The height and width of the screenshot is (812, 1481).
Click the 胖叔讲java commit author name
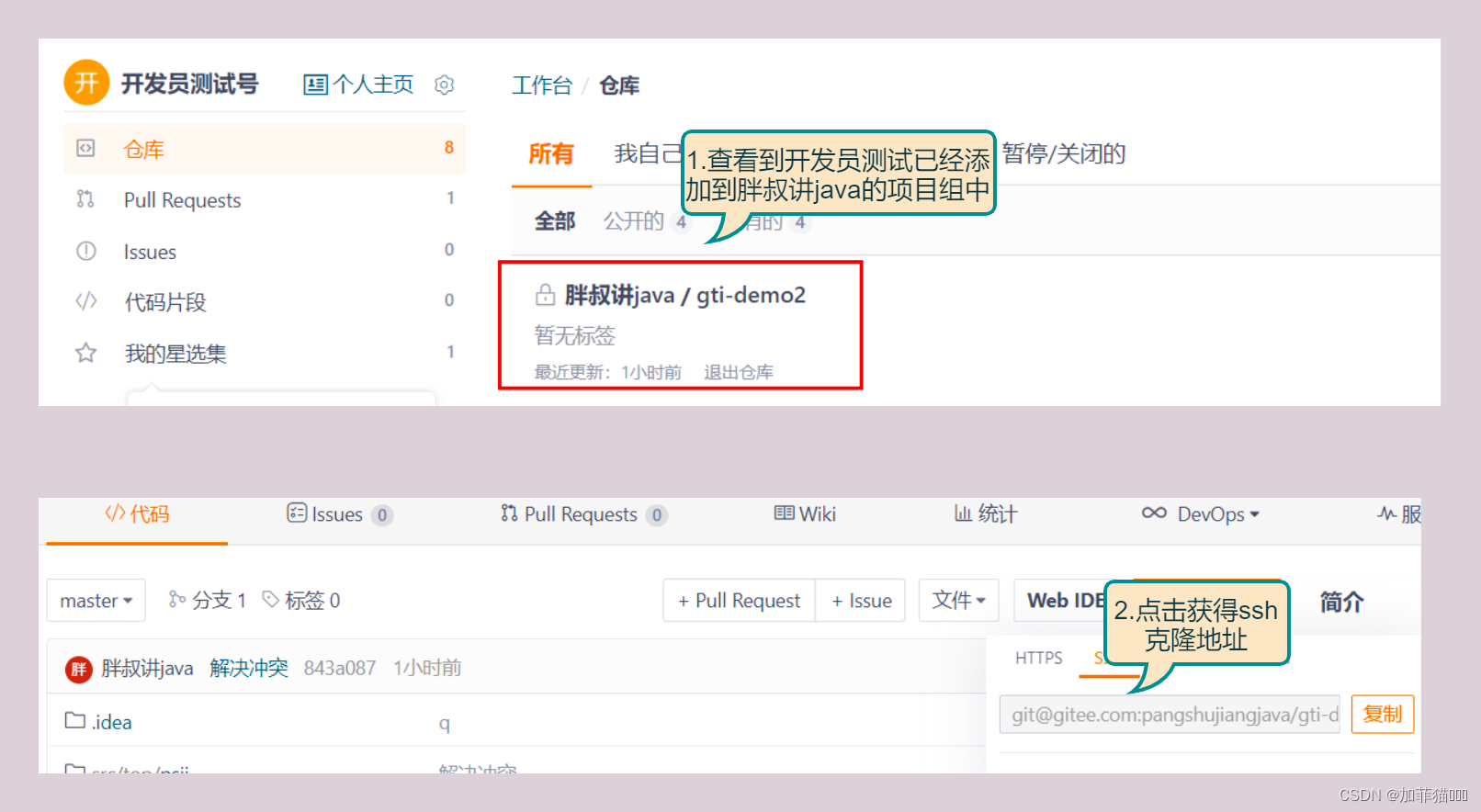pyautogui.click(x=147, y=668)
